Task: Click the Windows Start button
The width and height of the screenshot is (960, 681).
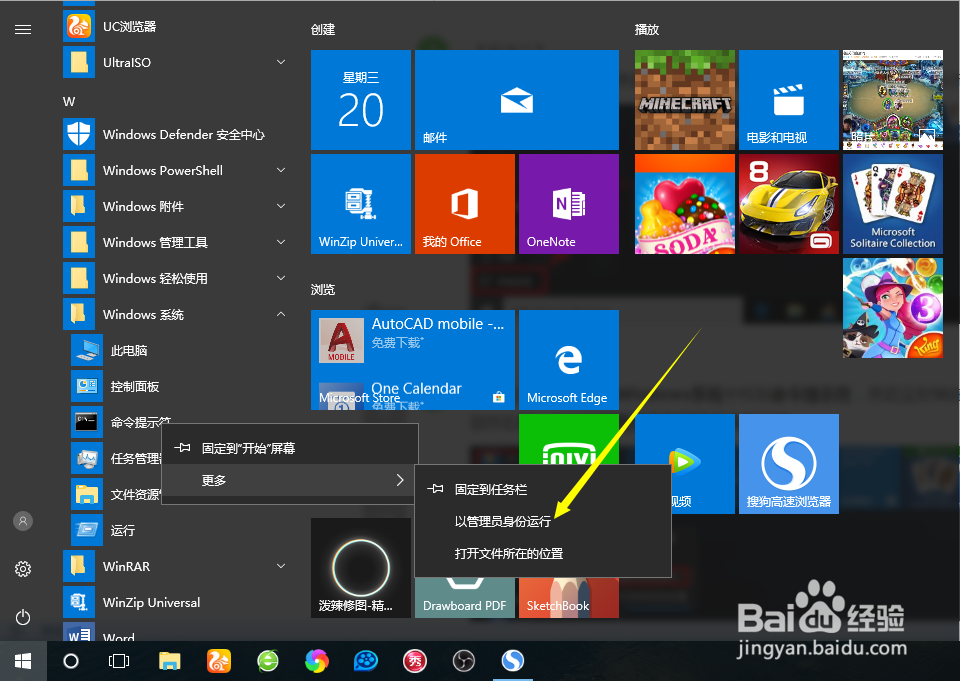Action: 23,661
